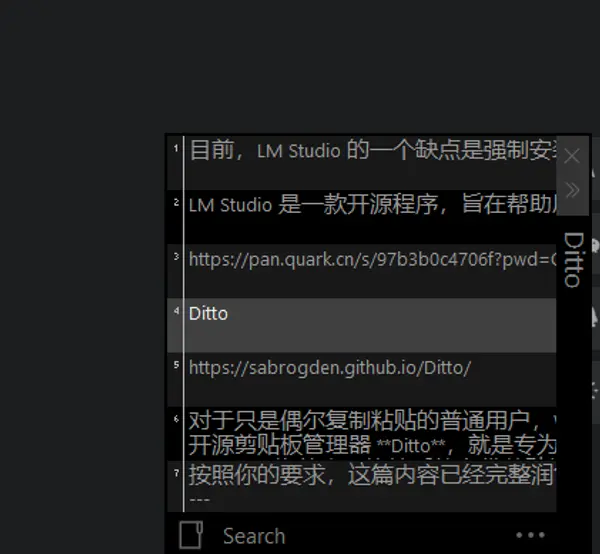This screenshot has width=600, height=554.
Task: Close the Ditto window with X
Action: 572,156
